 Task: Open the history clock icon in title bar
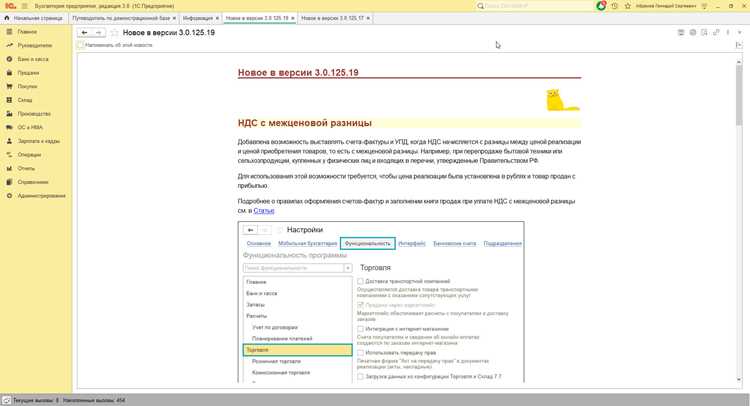point(615,6)
